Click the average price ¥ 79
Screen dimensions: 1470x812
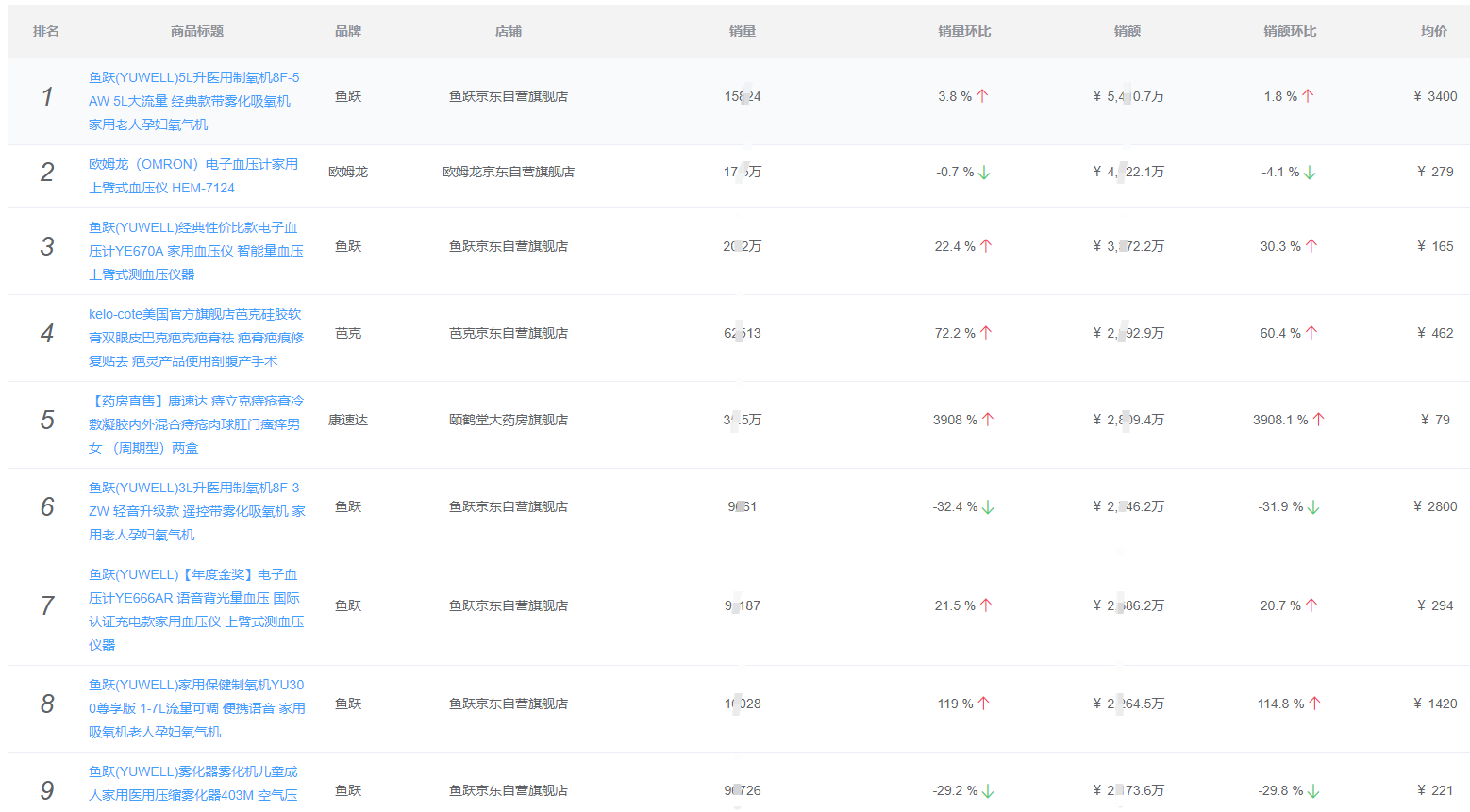(x=1435, y=420)
